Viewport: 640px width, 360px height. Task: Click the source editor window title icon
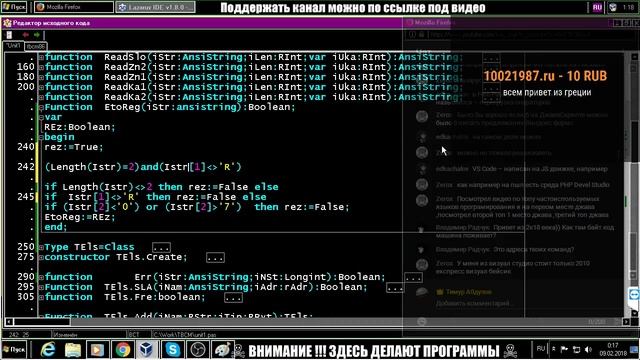(x=7, y=23)
